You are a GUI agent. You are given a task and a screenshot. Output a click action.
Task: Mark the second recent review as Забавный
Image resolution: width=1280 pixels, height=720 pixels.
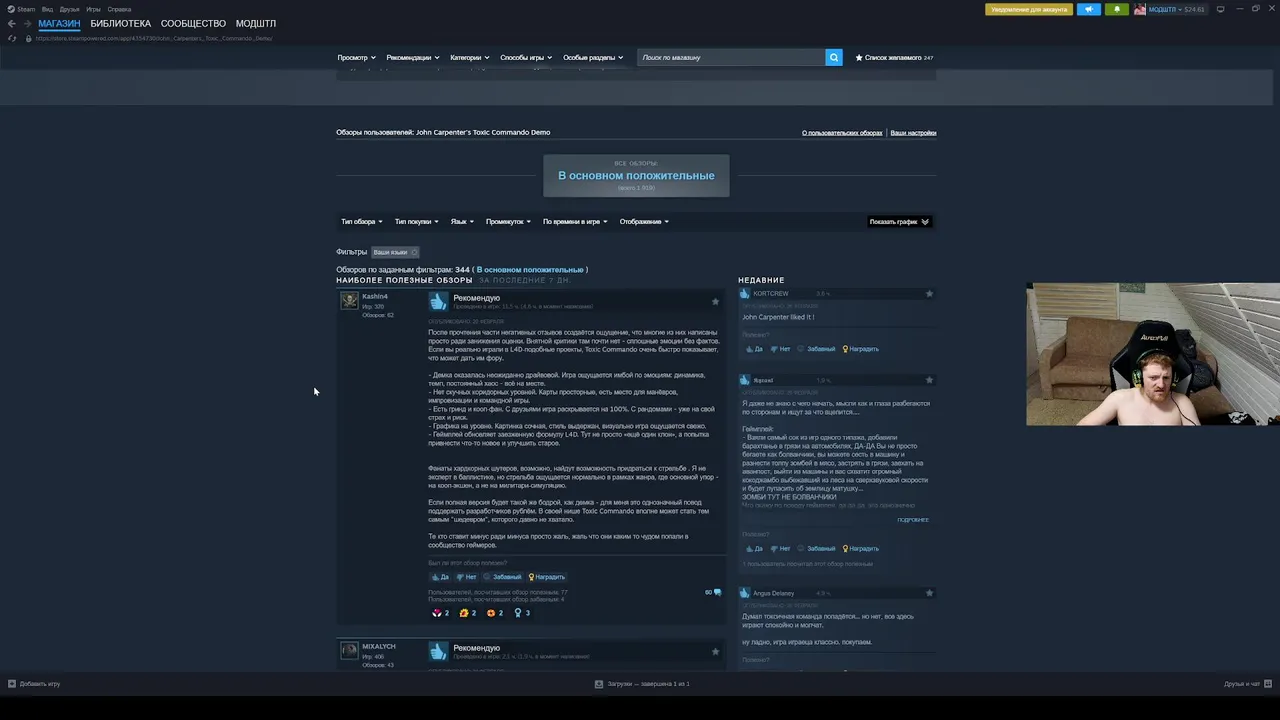tap(816, 548)
